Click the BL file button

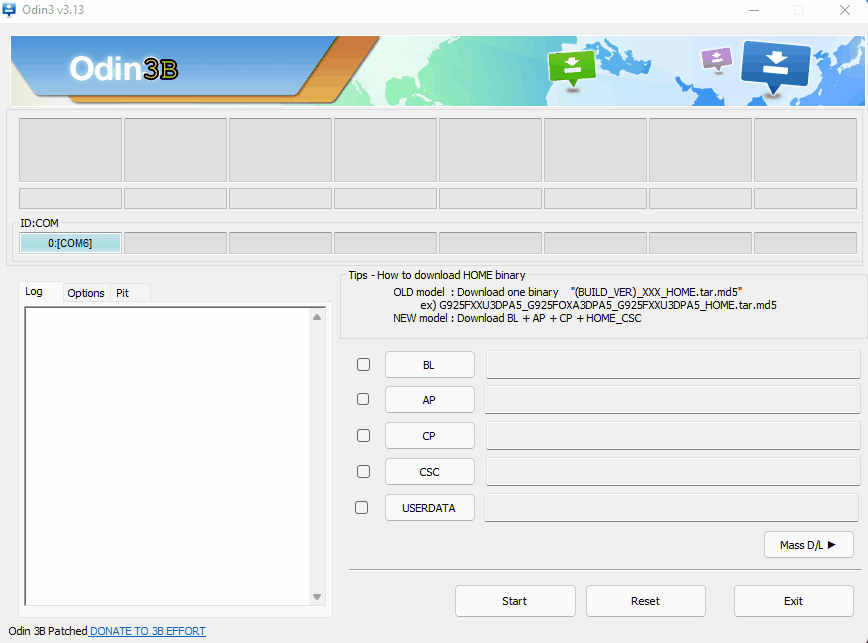[x=430, y=365]
